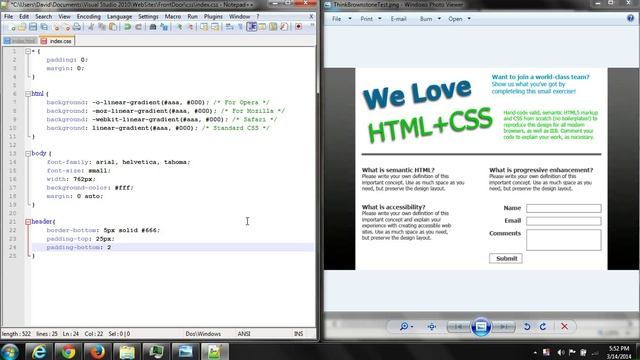
Task: Switch to the blurred first document tab
Action: [x=20, y=41]
